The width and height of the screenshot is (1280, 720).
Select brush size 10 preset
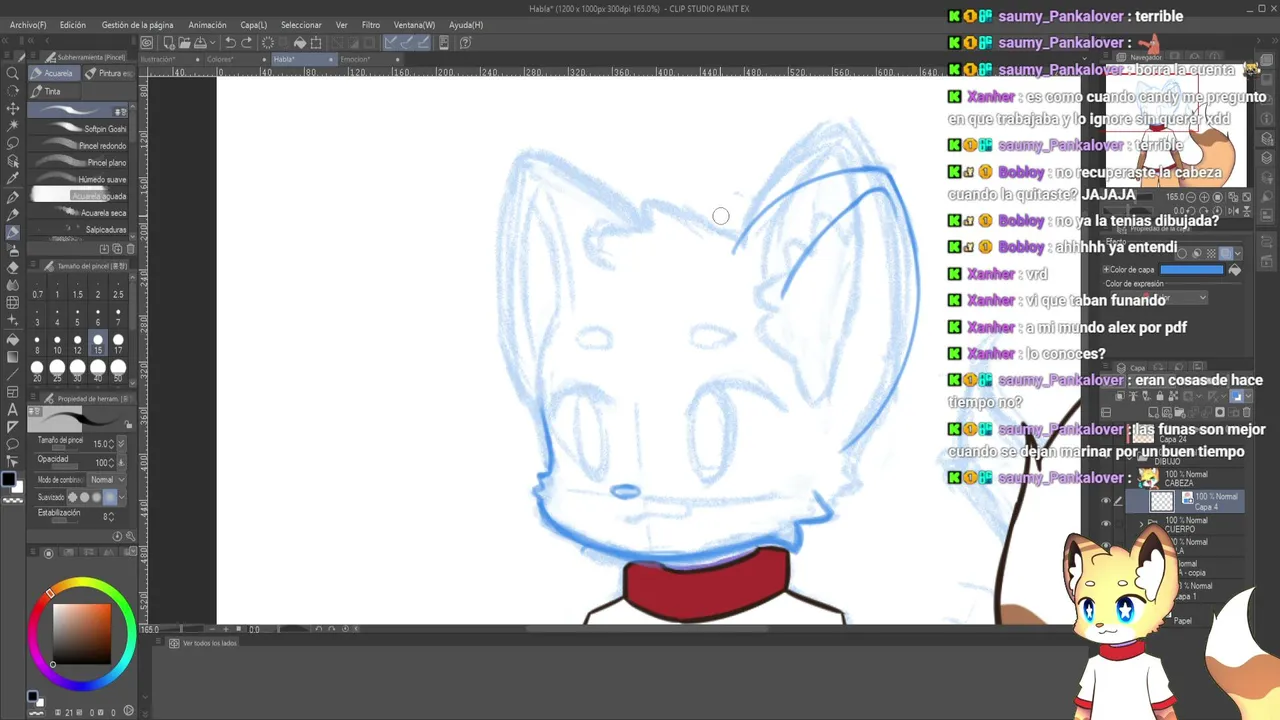(57, 344)
